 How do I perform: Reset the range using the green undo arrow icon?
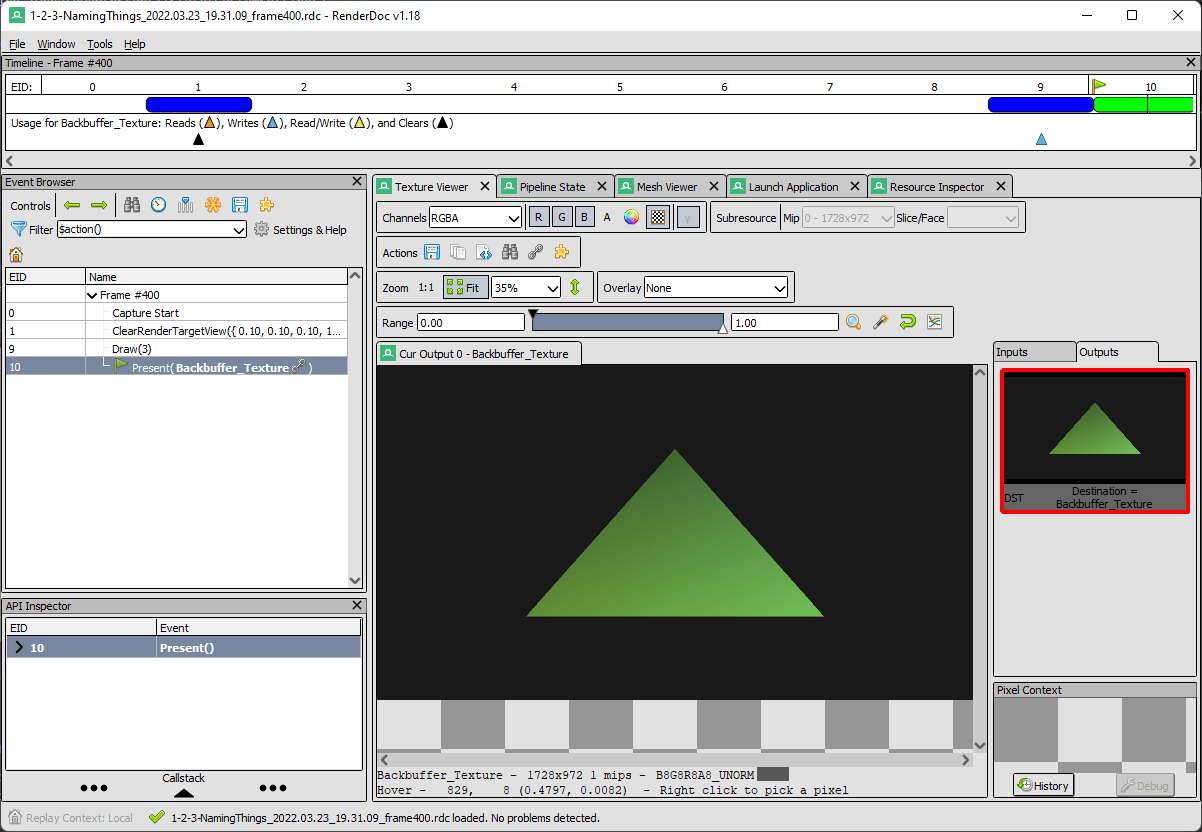(908, 322)
